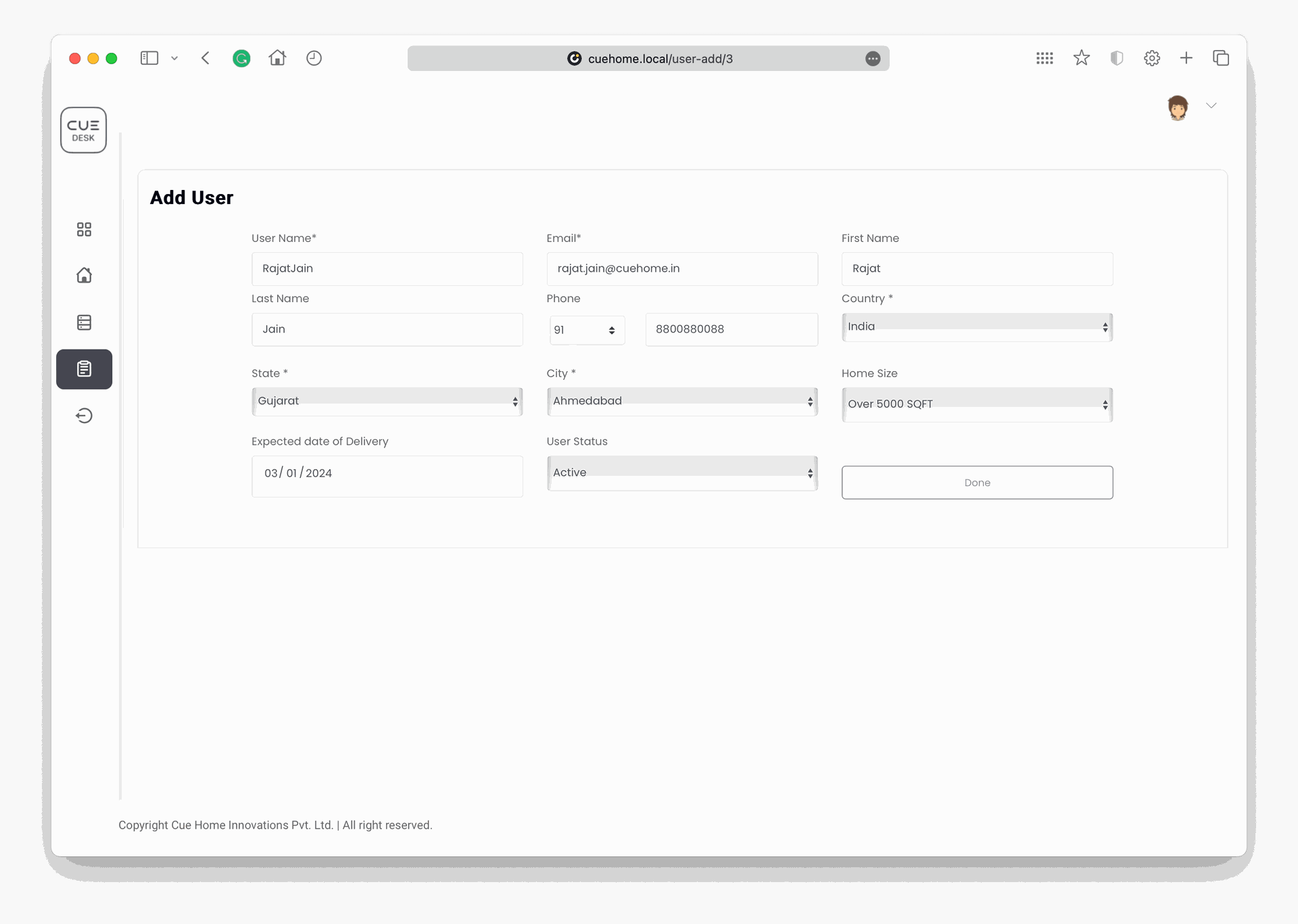Expand the user avatar menu chevron

(x=1211, y=105)
